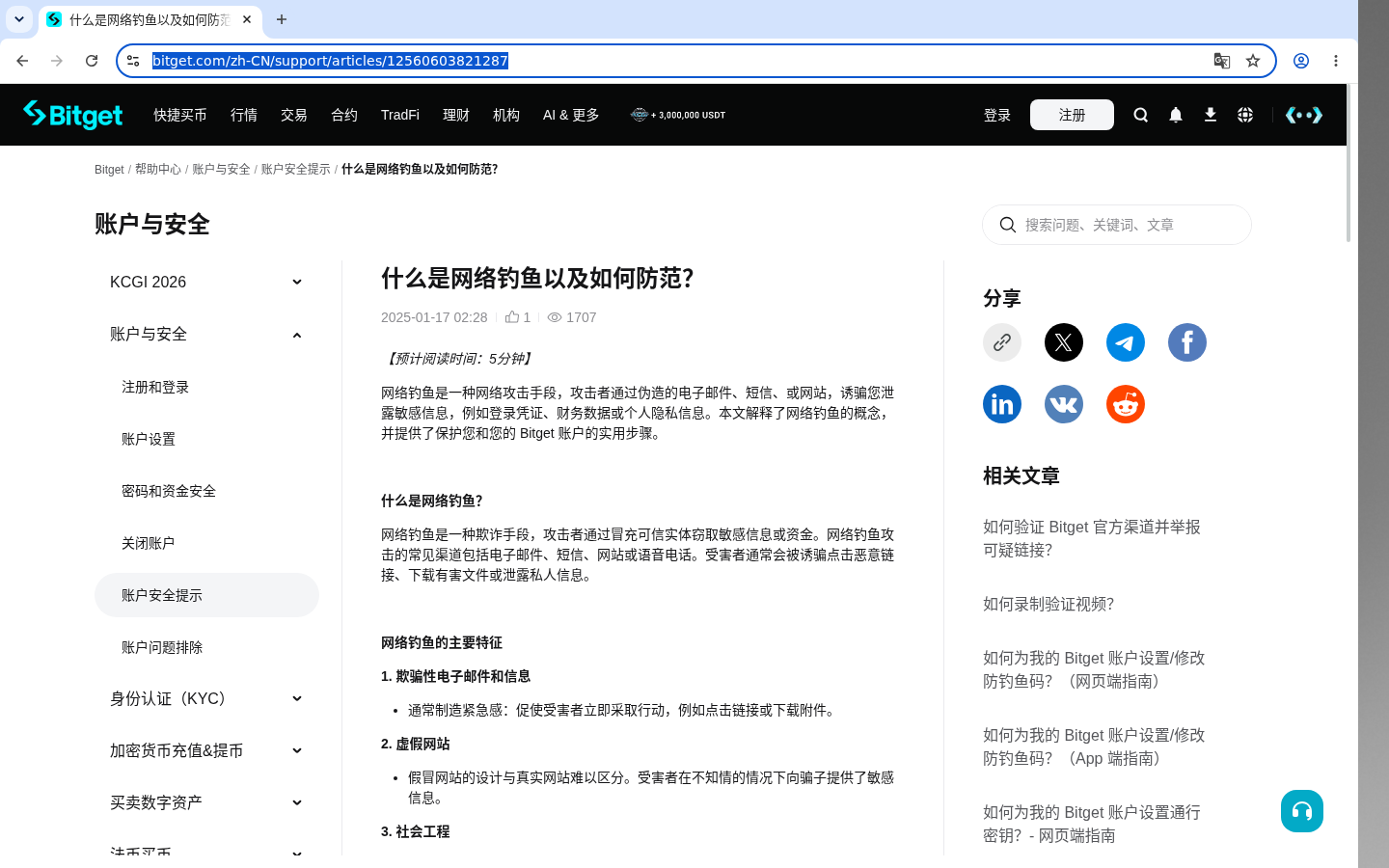Select 账户设置 in sidebar

tap(206, 439)
